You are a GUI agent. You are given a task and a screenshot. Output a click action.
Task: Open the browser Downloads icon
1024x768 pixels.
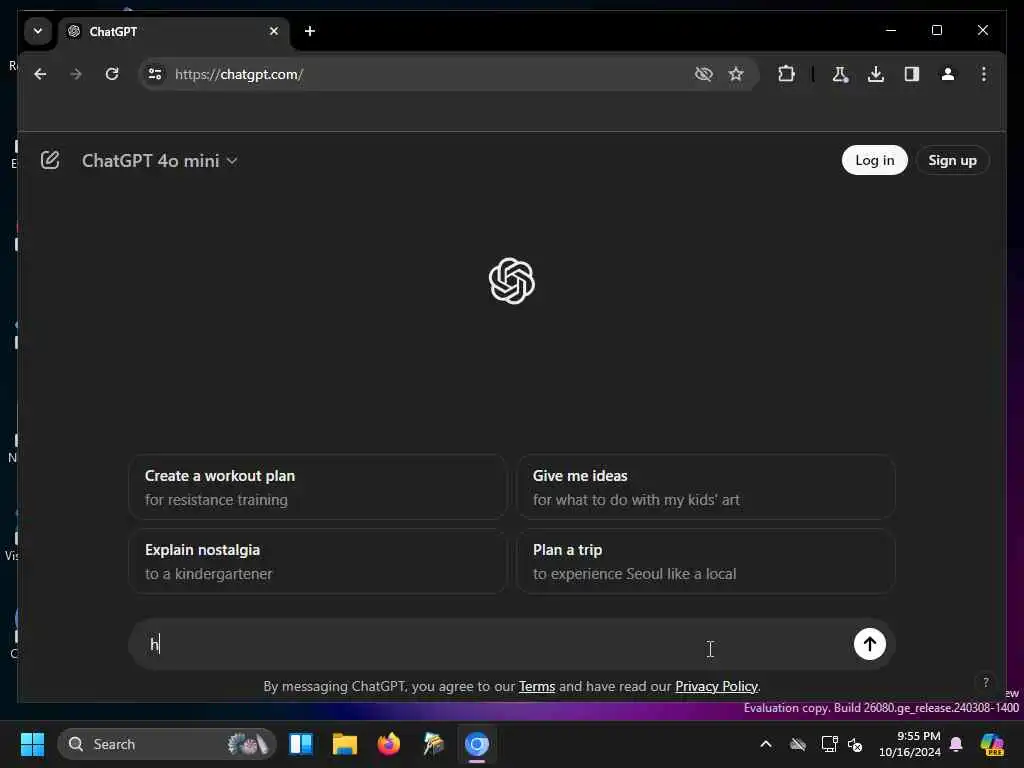(x=876, y=74)
